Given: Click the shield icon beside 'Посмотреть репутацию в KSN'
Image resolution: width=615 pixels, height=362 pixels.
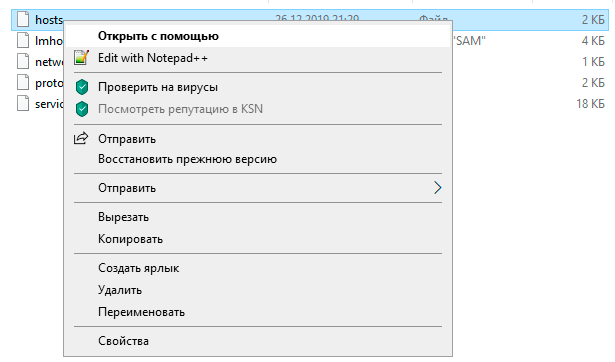Looking at the screenshot, I should 82,109.
